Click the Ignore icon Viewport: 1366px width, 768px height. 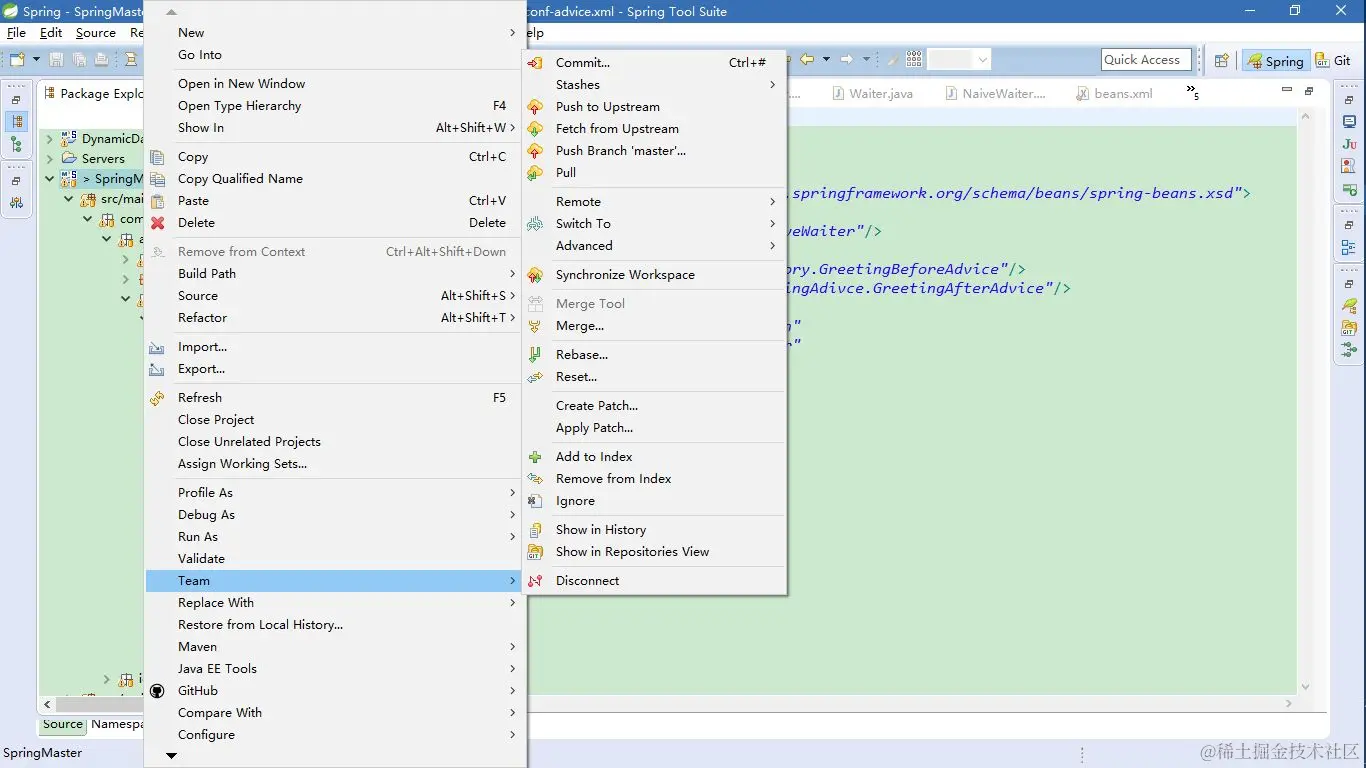tap(535, 501)
